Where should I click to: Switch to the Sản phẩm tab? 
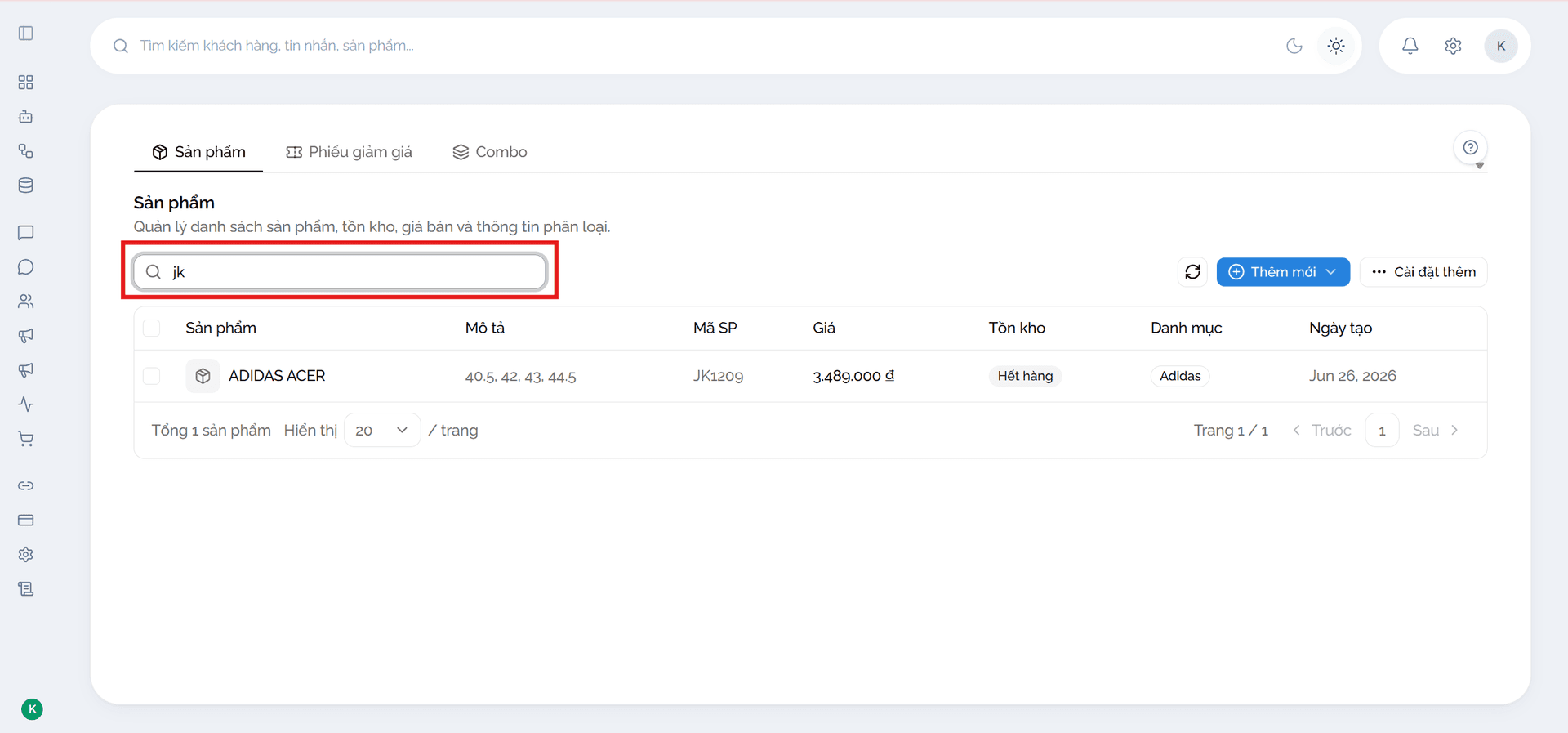(198, 152)
